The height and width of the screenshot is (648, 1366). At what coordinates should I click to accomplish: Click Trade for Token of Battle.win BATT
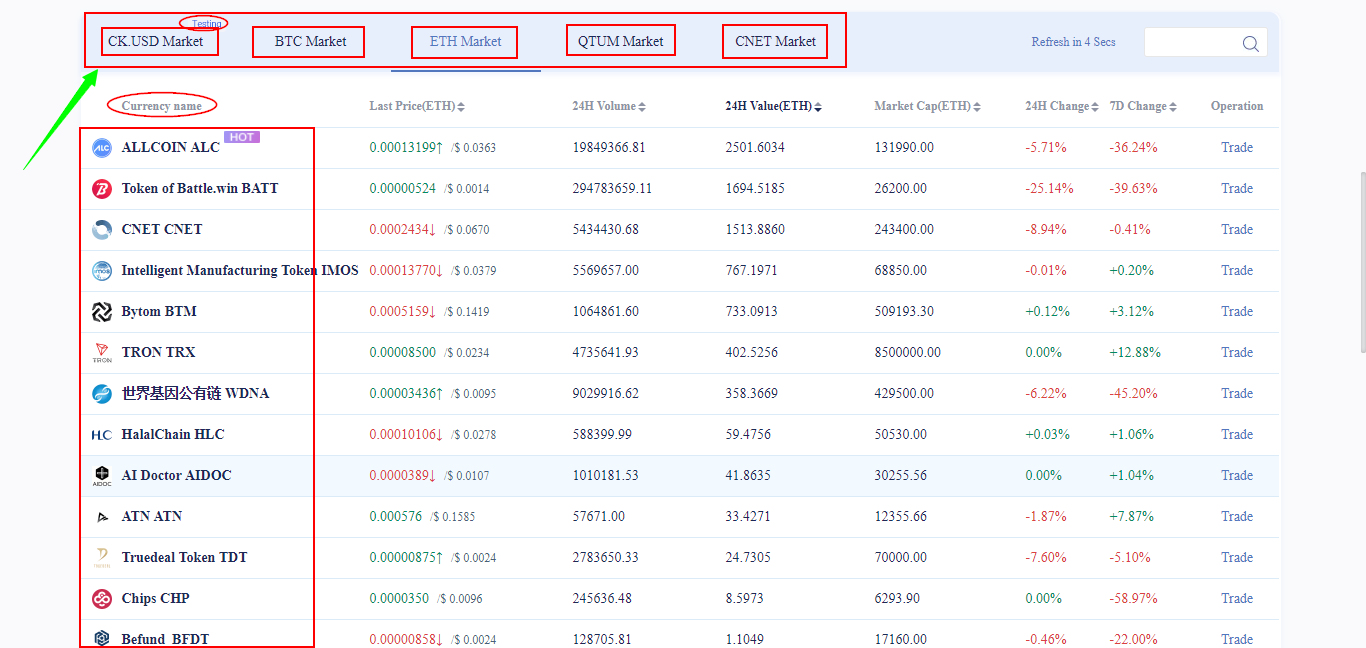1237,188
